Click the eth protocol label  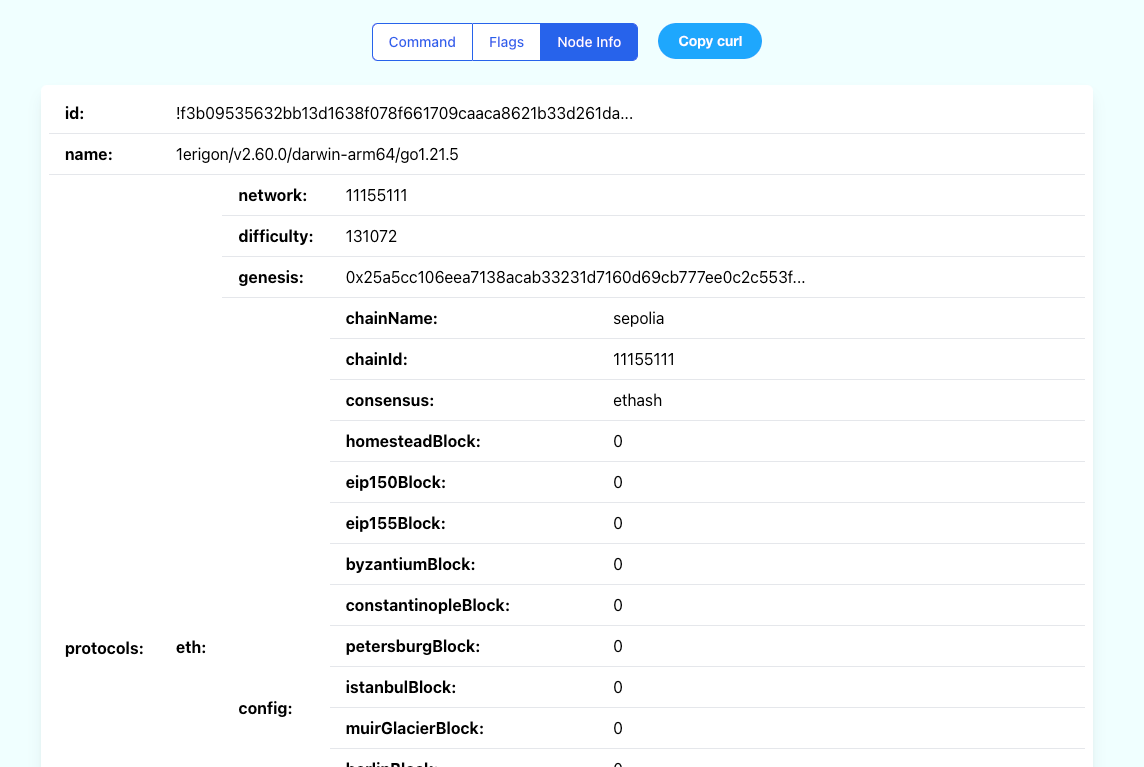[190, 648]
